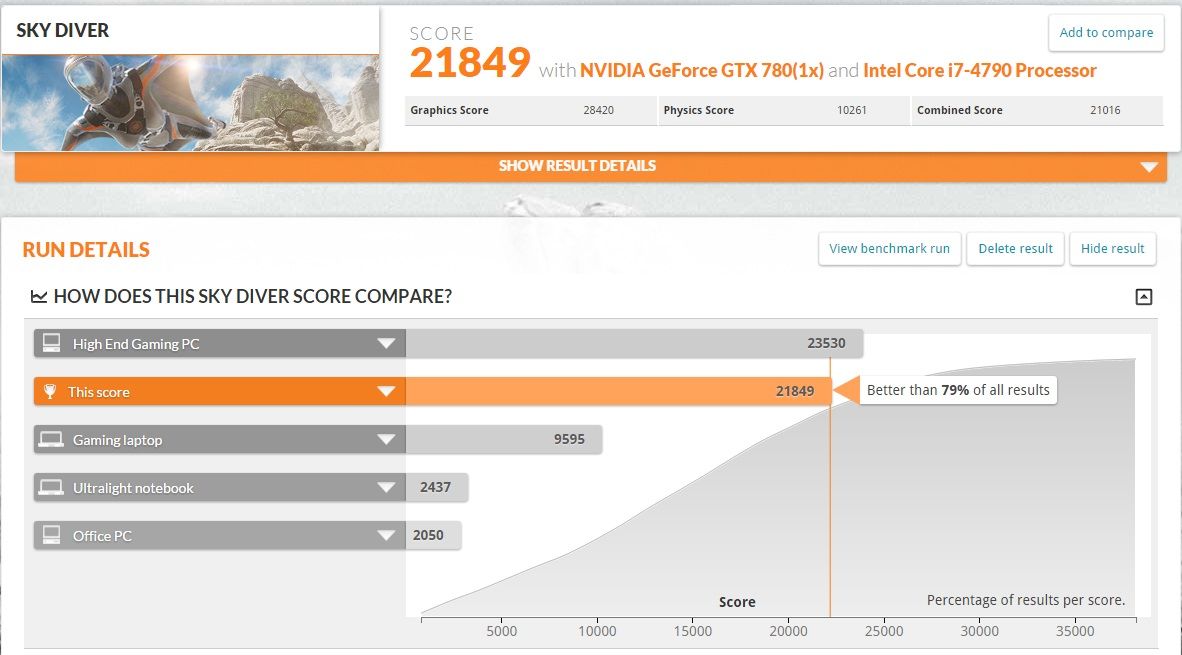Open the NVIDIA GeForce GTX 780(1x) link

click(x=702, y=71)
